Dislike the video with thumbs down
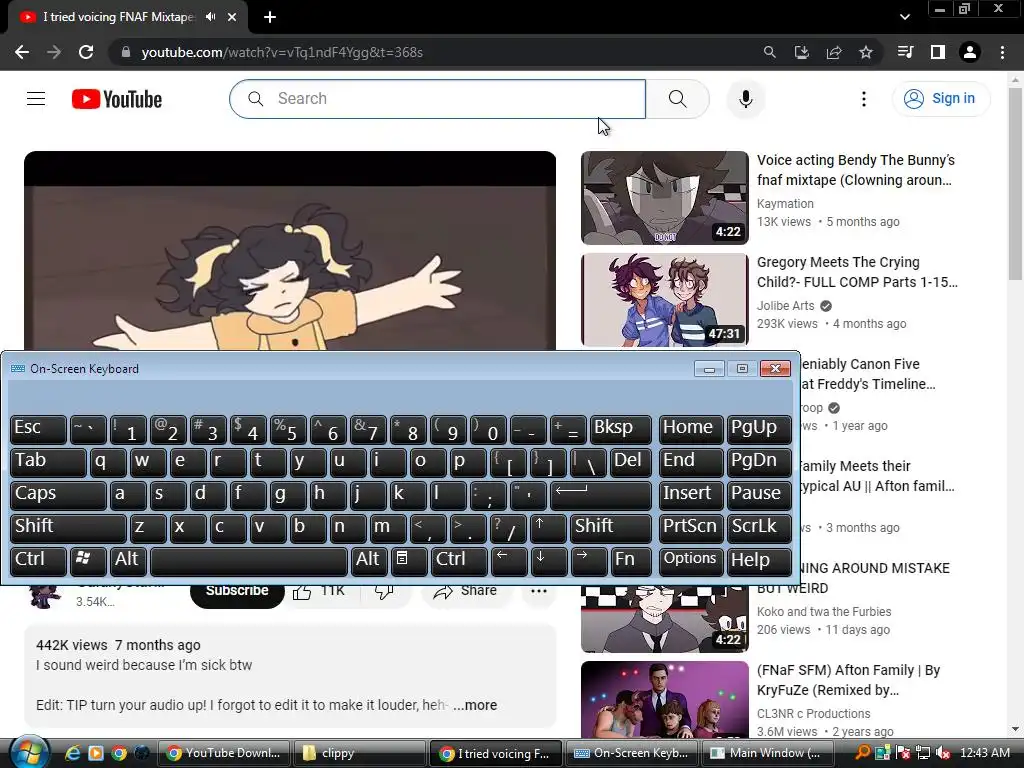1024x768 pixels. [x=384, y=592]
